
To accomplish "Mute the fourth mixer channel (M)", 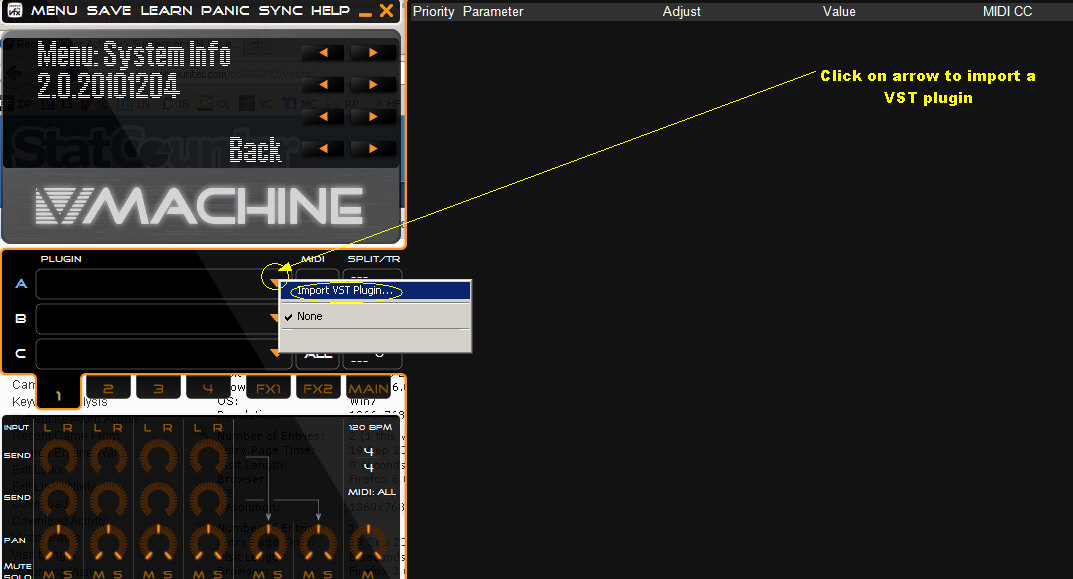I will 198,574.
